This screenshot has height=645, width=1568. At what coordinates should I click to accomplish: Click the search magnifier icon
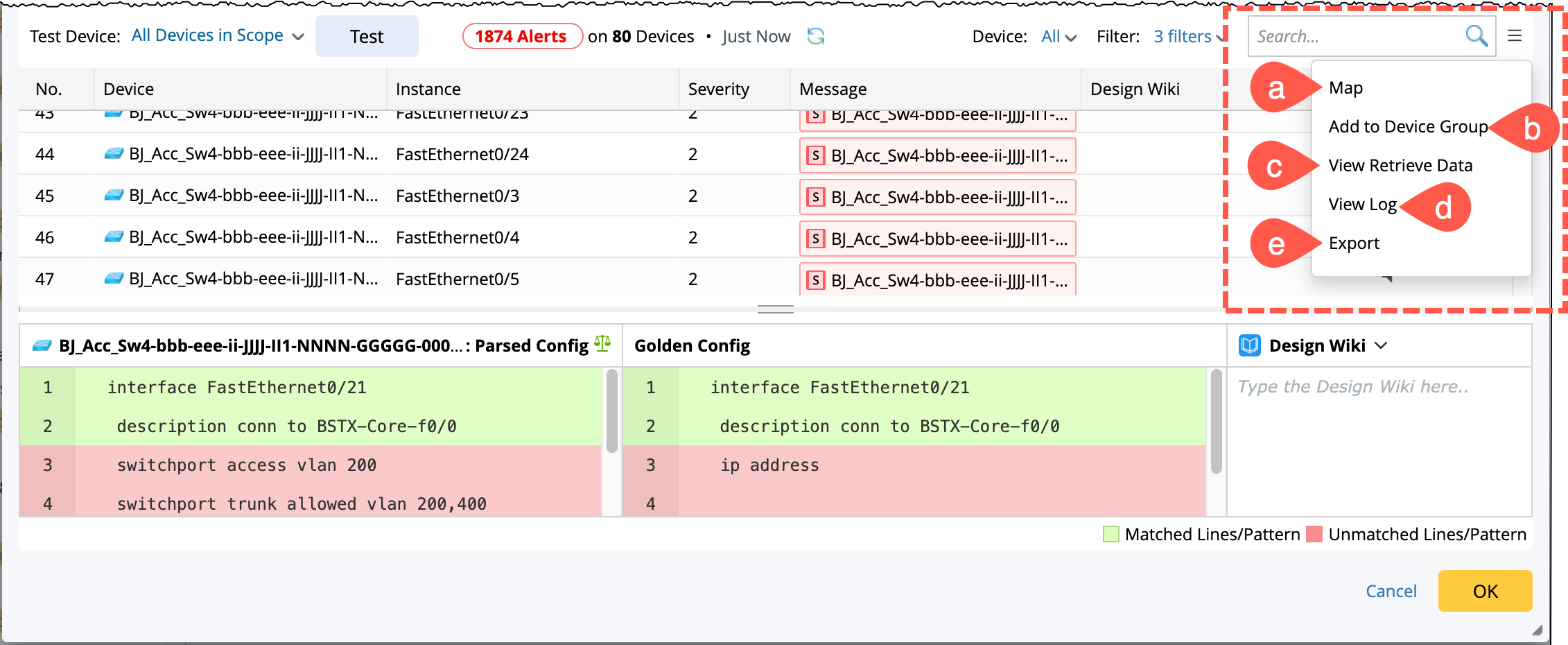1476,36
